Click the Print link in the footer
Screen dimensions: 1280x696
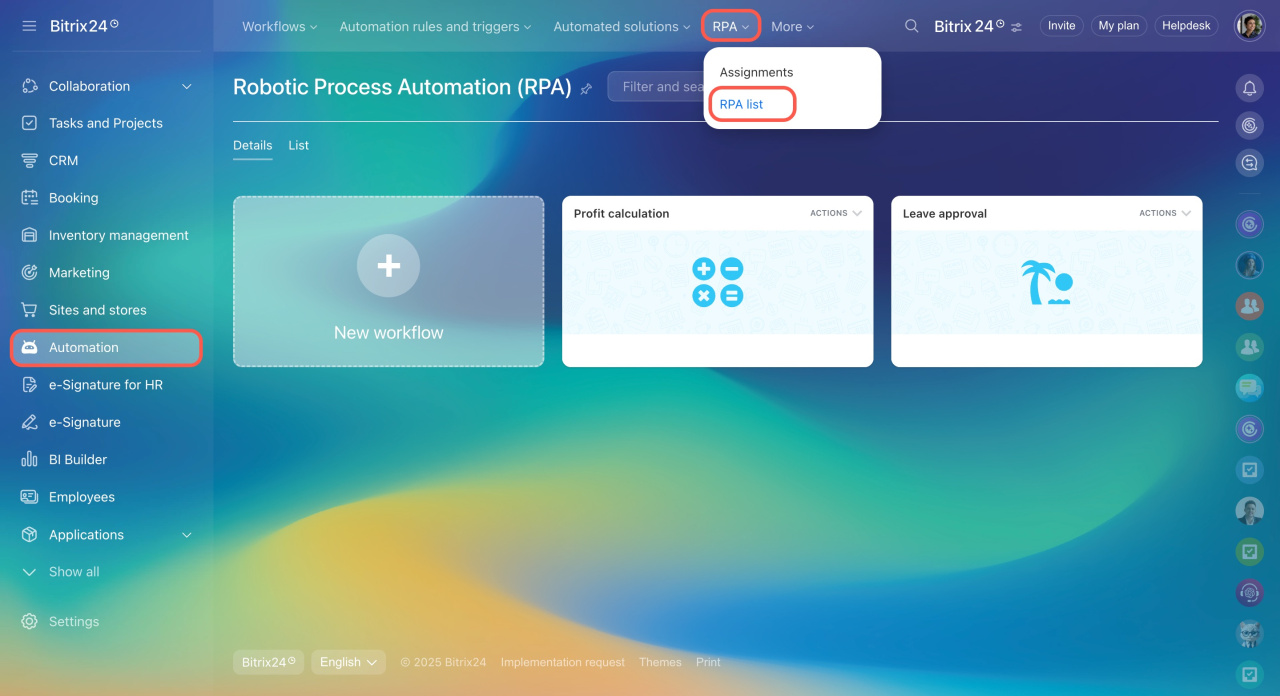click(708, 662)
